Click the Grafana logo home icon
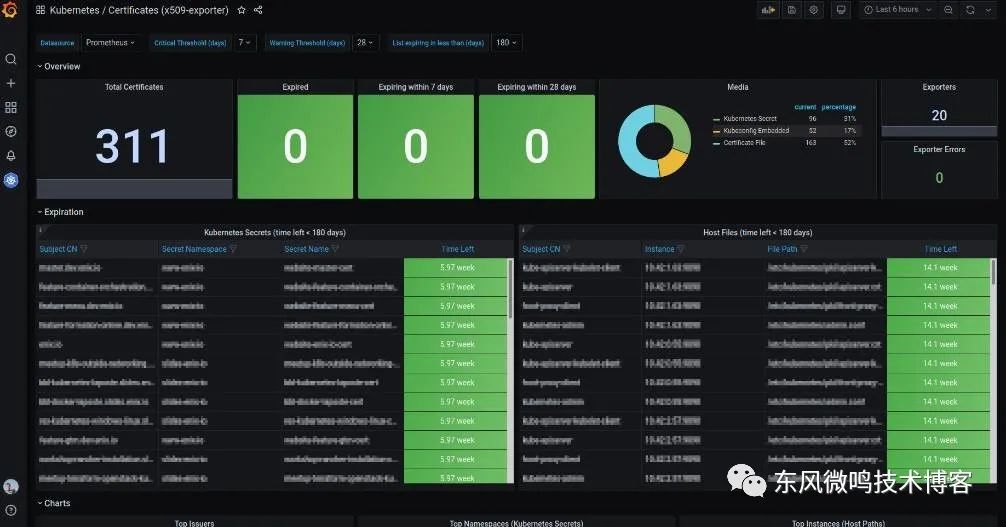Image resolution: width=1006 pixels, height=527 pixels. (x=11, y=10)
